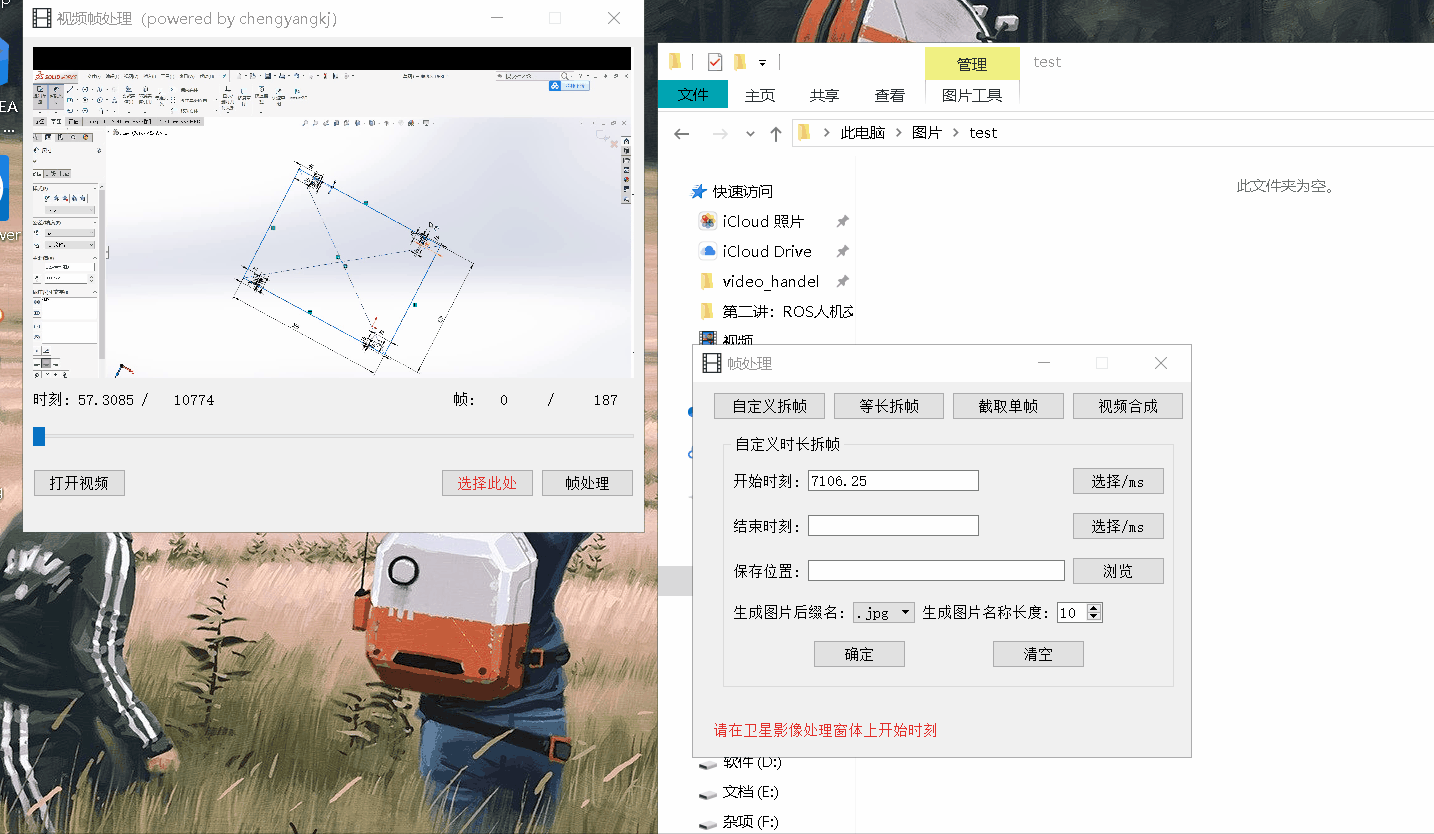This screenshot has width=1434, height=834.
Task: Click the video_handel folder icon
Action: pyautogui.click(x=708, y=281)
